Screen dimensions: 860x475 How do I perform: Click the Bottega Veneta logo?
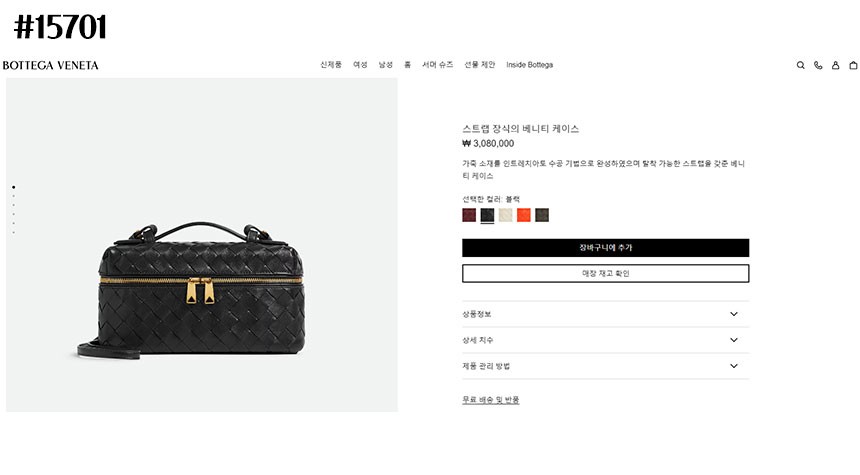pyautogui.click(x=50, y=65)
